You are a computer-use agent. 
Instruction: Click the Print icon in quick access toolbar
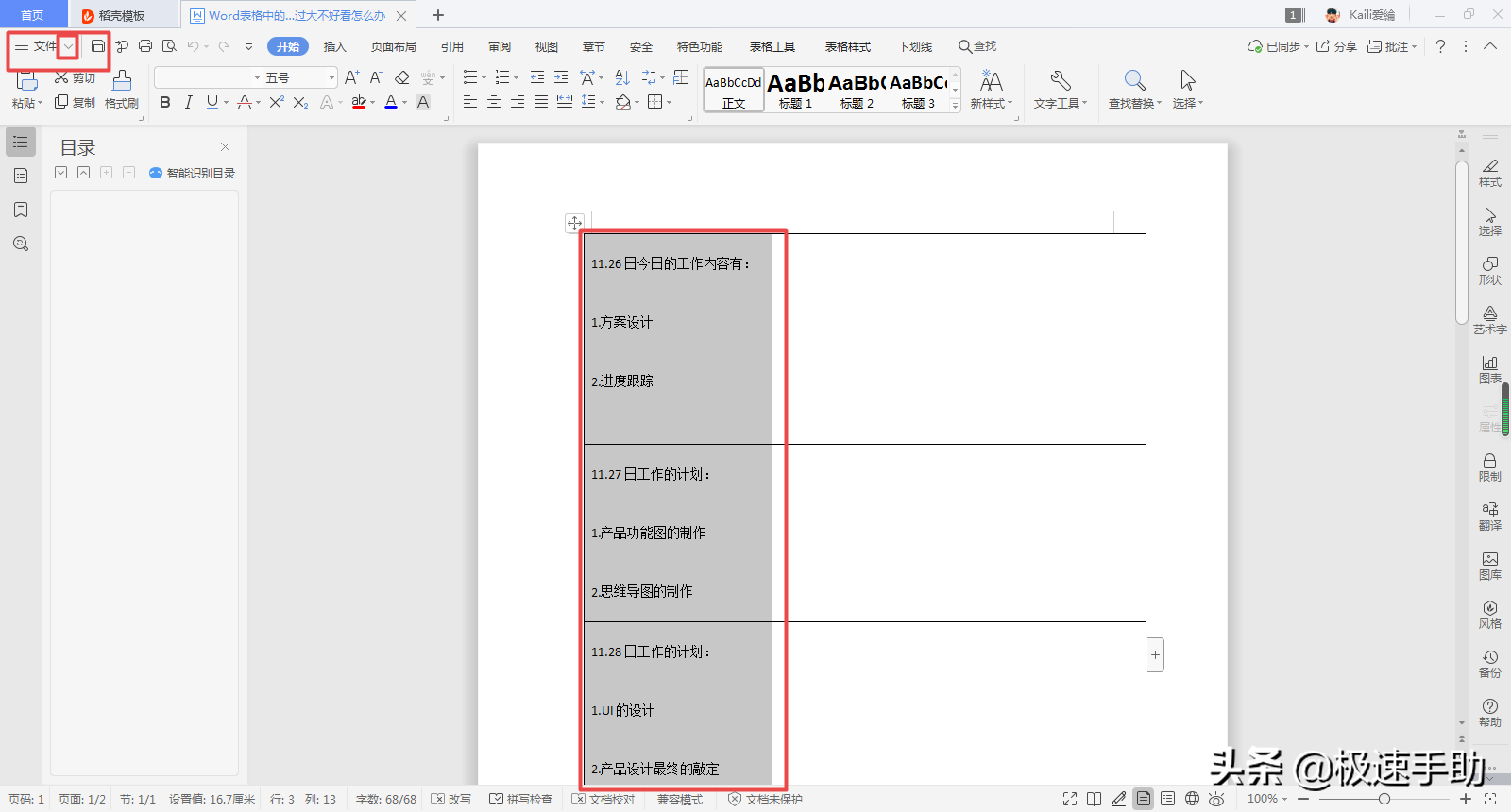(145, 45)
